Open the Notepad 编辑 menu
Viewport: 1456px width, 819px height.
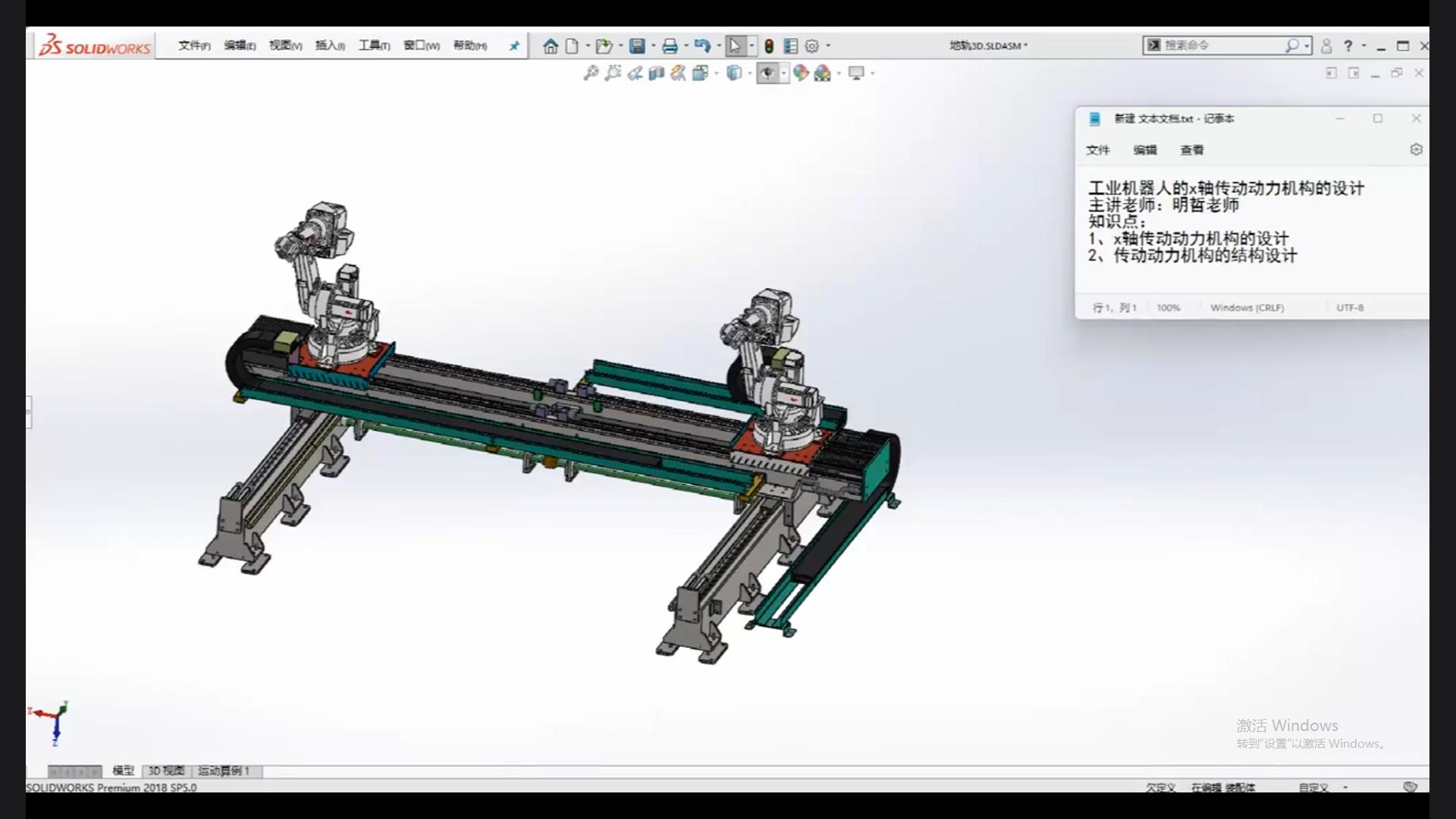(x=1145, y=150)
